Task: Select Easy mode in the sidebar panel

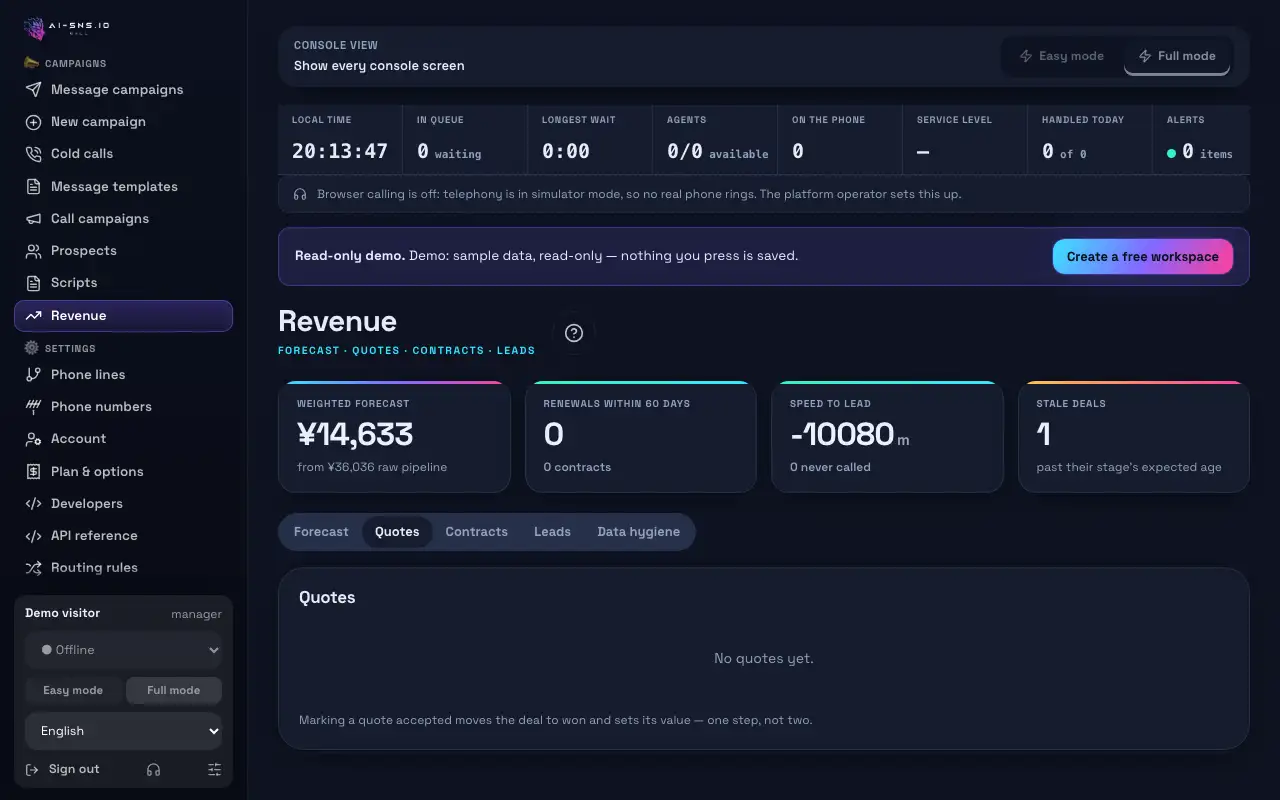Action: pyautogui.click(x=73, y=690)
